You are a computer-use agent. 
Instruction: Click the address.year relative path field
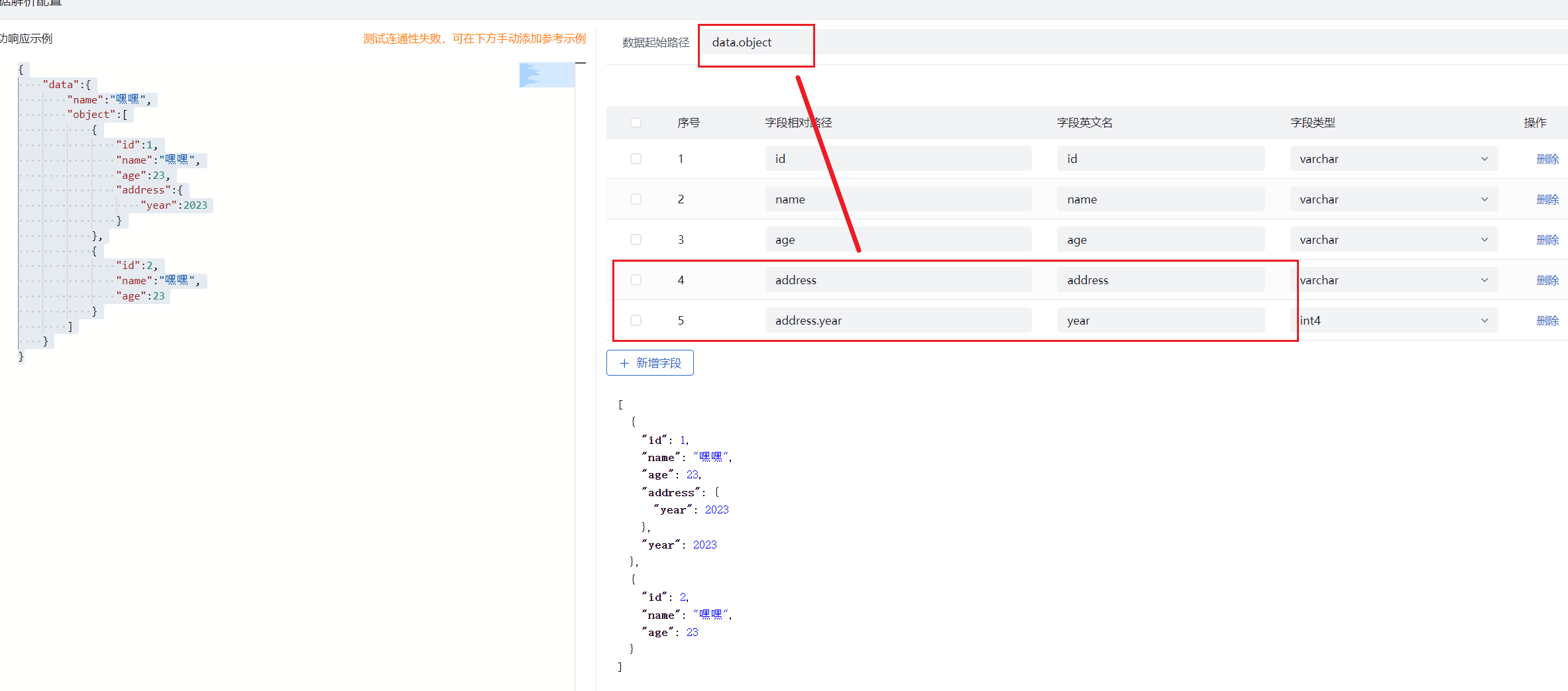pos(897,321)
